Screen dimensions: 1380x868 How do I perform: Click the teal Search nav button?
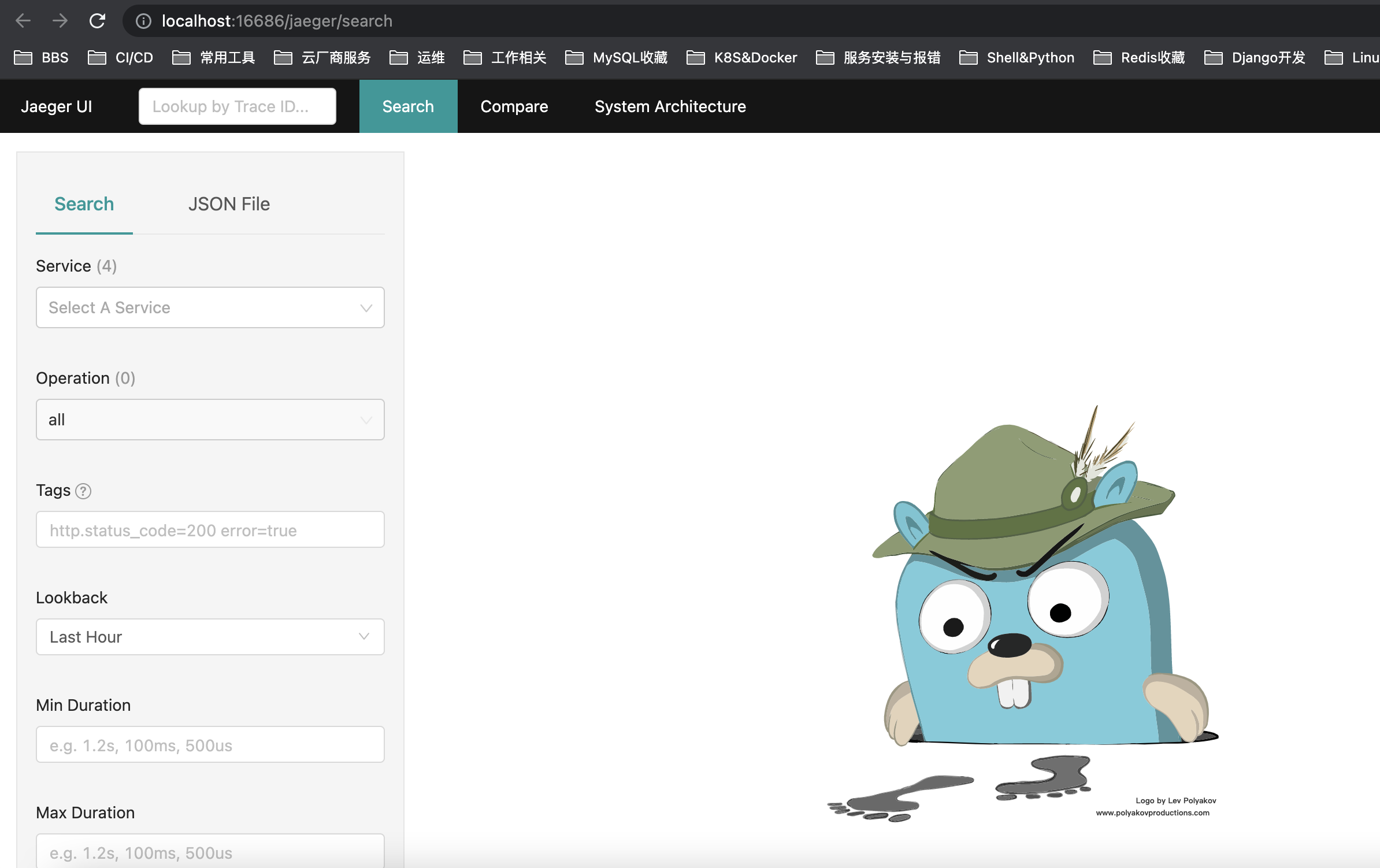[408, 106]
